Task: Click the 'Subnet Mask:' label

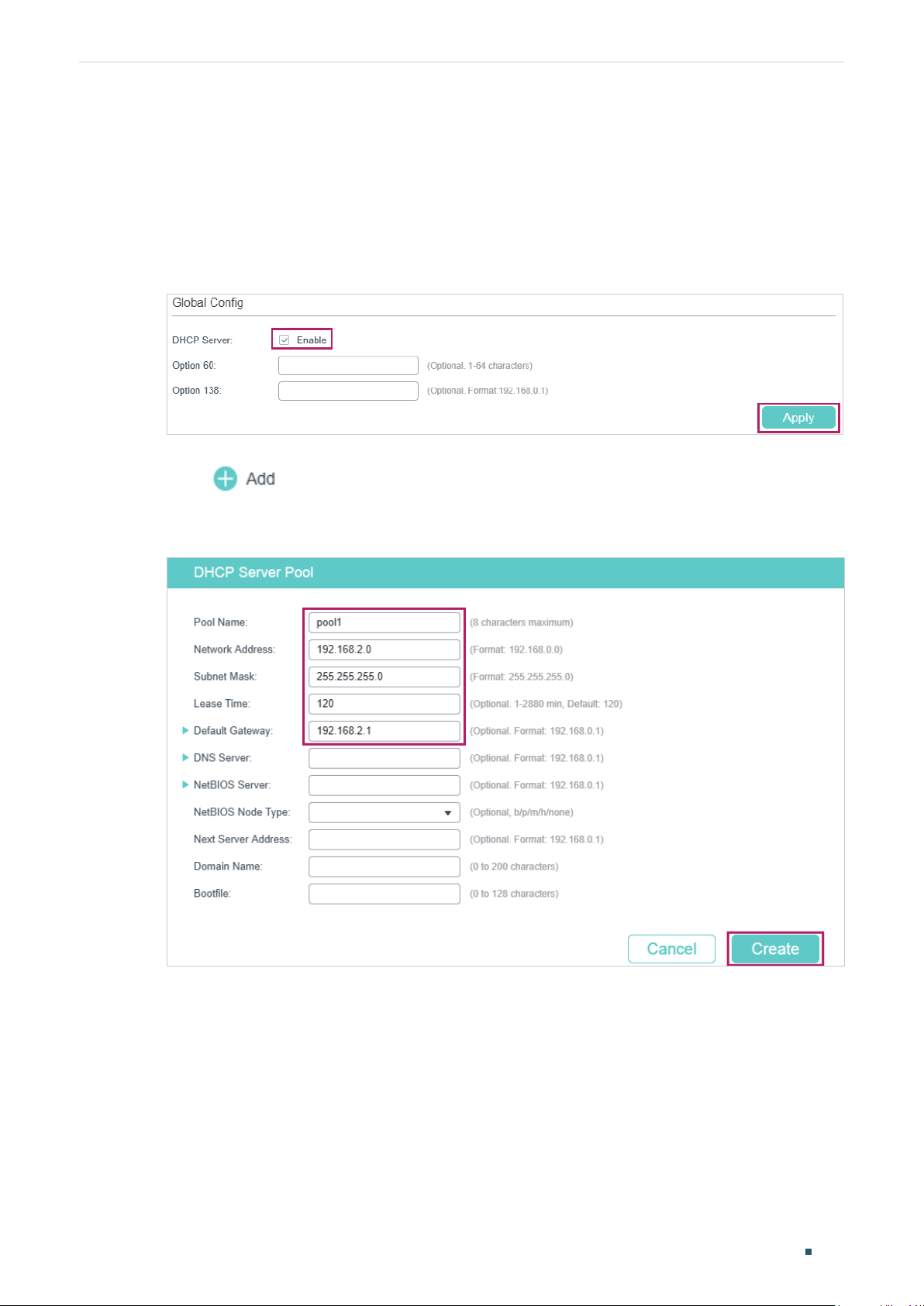Action: (225, 677)
